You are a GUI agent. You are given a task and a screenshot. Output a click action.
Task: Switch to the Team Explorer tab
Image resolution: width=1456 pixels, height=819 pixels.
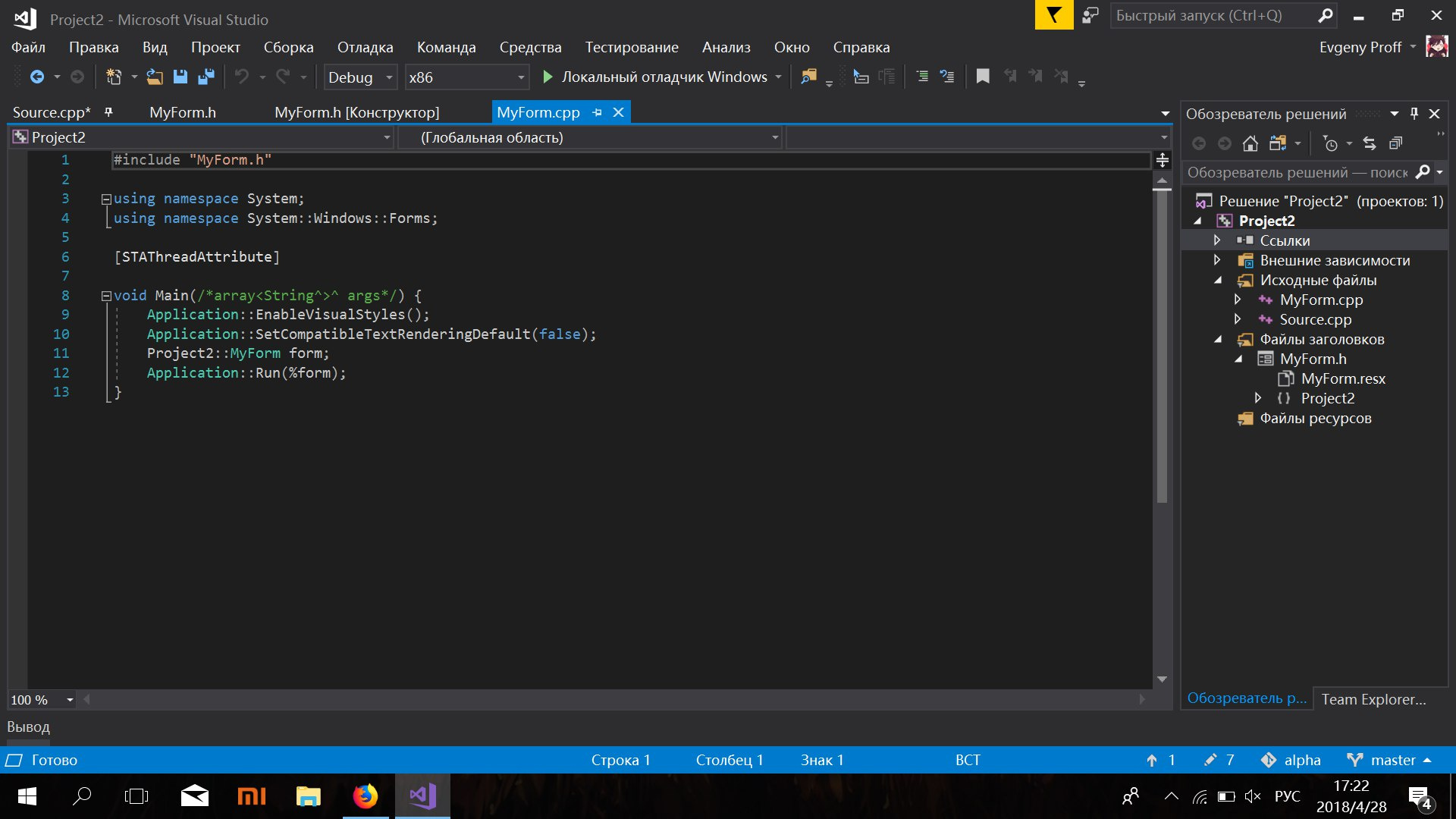tap(1373, 699)
